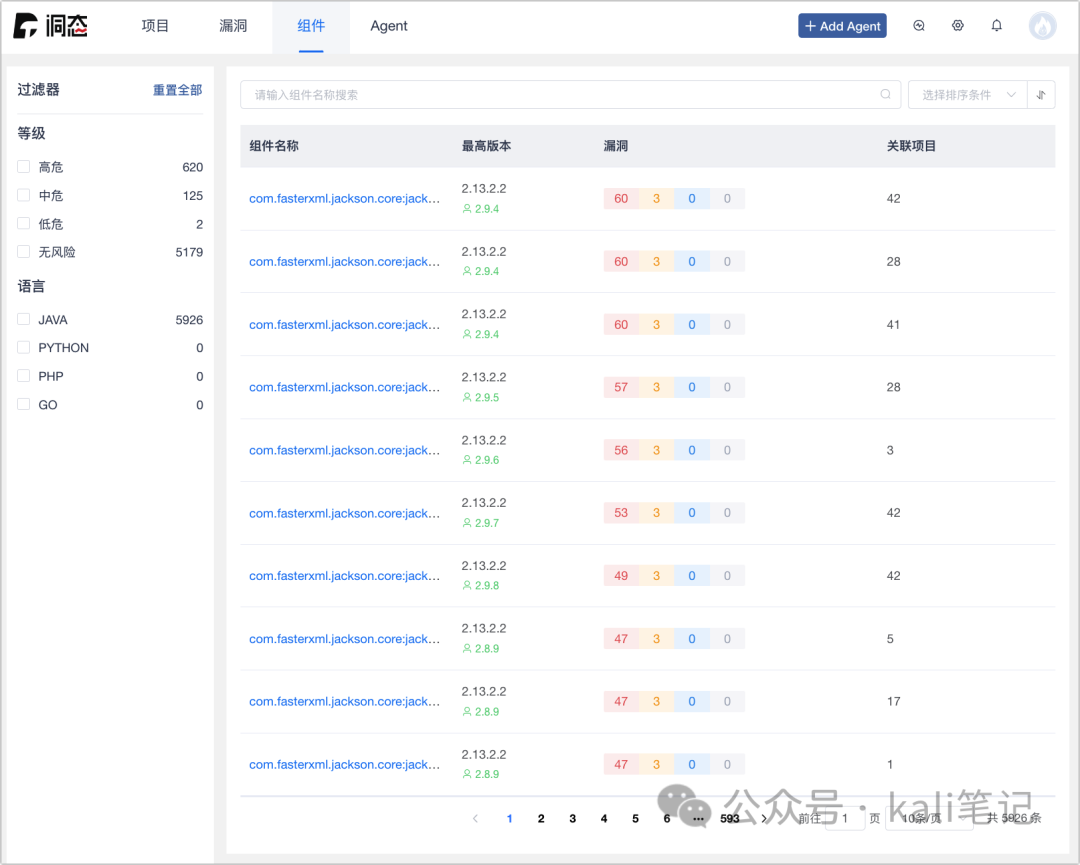
Task: Switch to the 项目 tab
Action: (x=155, y=25)
